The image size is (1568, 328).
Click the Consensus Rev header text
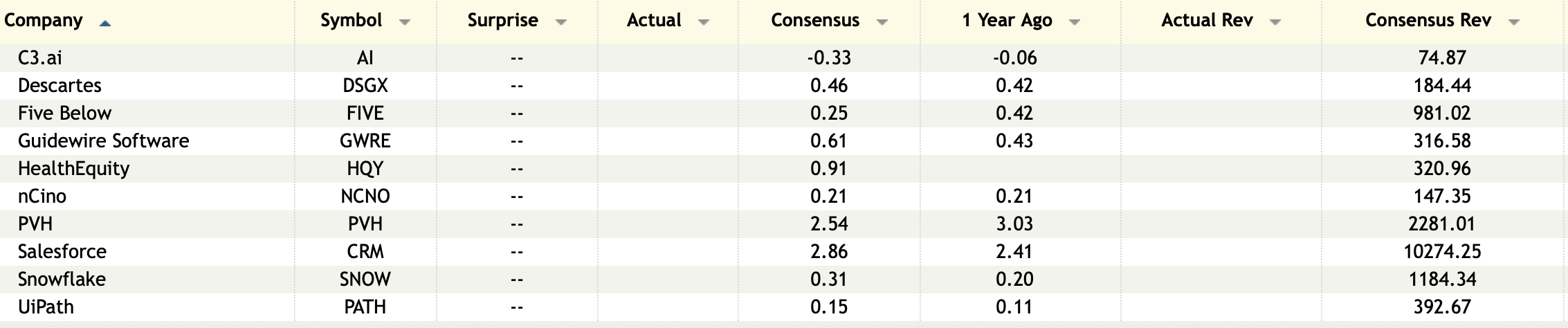[x=1428, y=21]
